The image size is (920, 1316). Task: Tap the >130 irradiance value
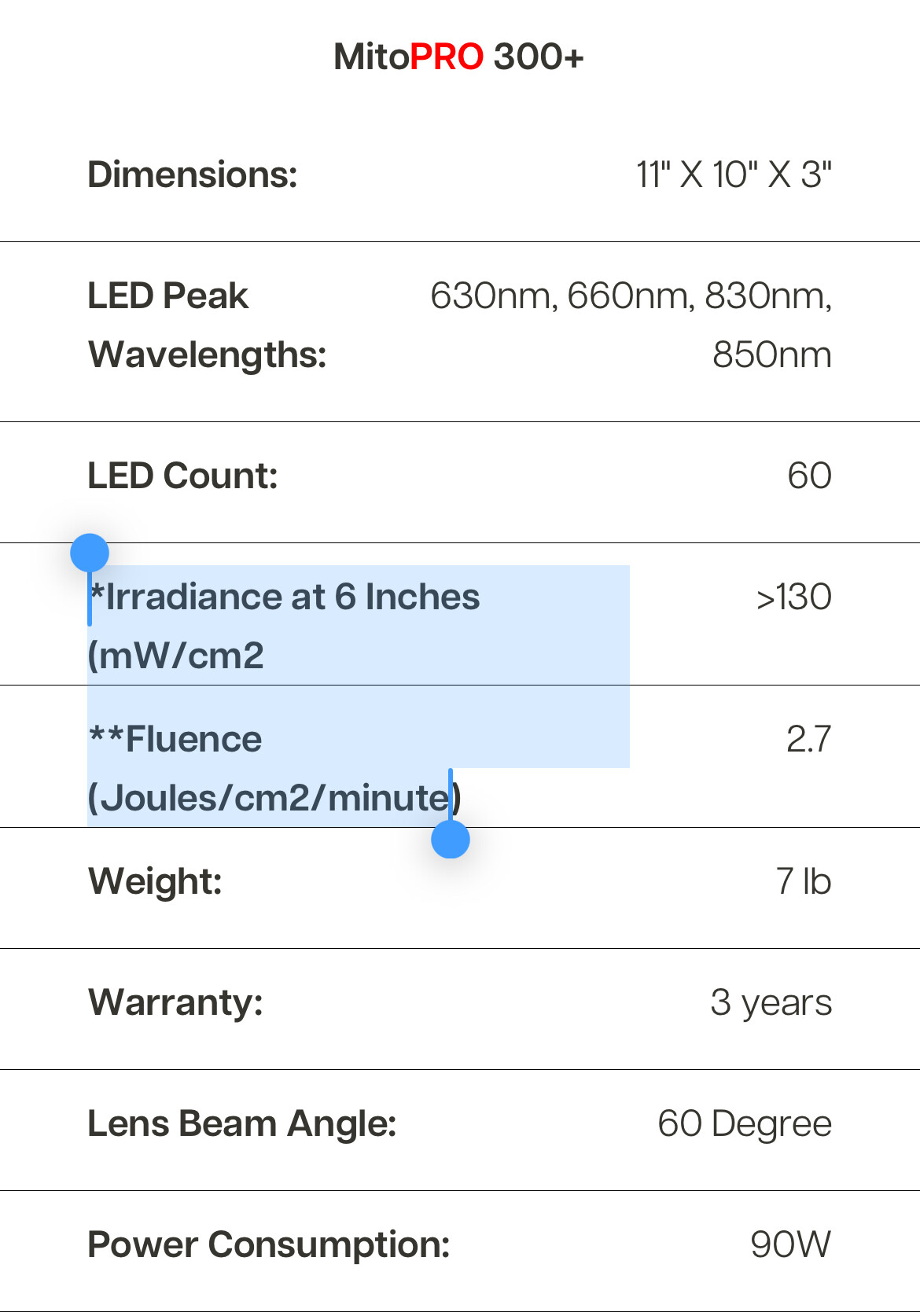coord(793,597)
